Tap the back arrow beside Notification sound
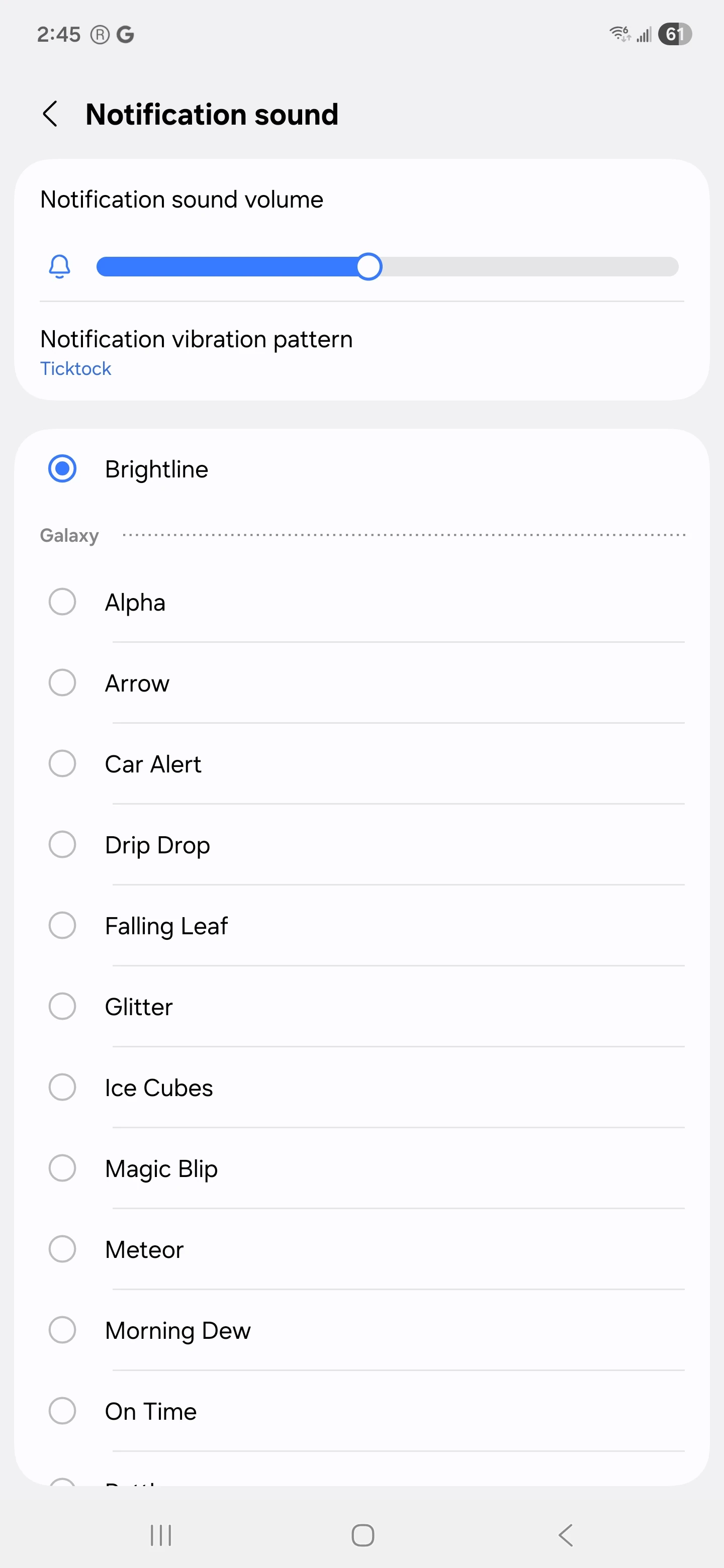Image resolution: width=724 pixels, height=1568 pixels. [51, 114]
